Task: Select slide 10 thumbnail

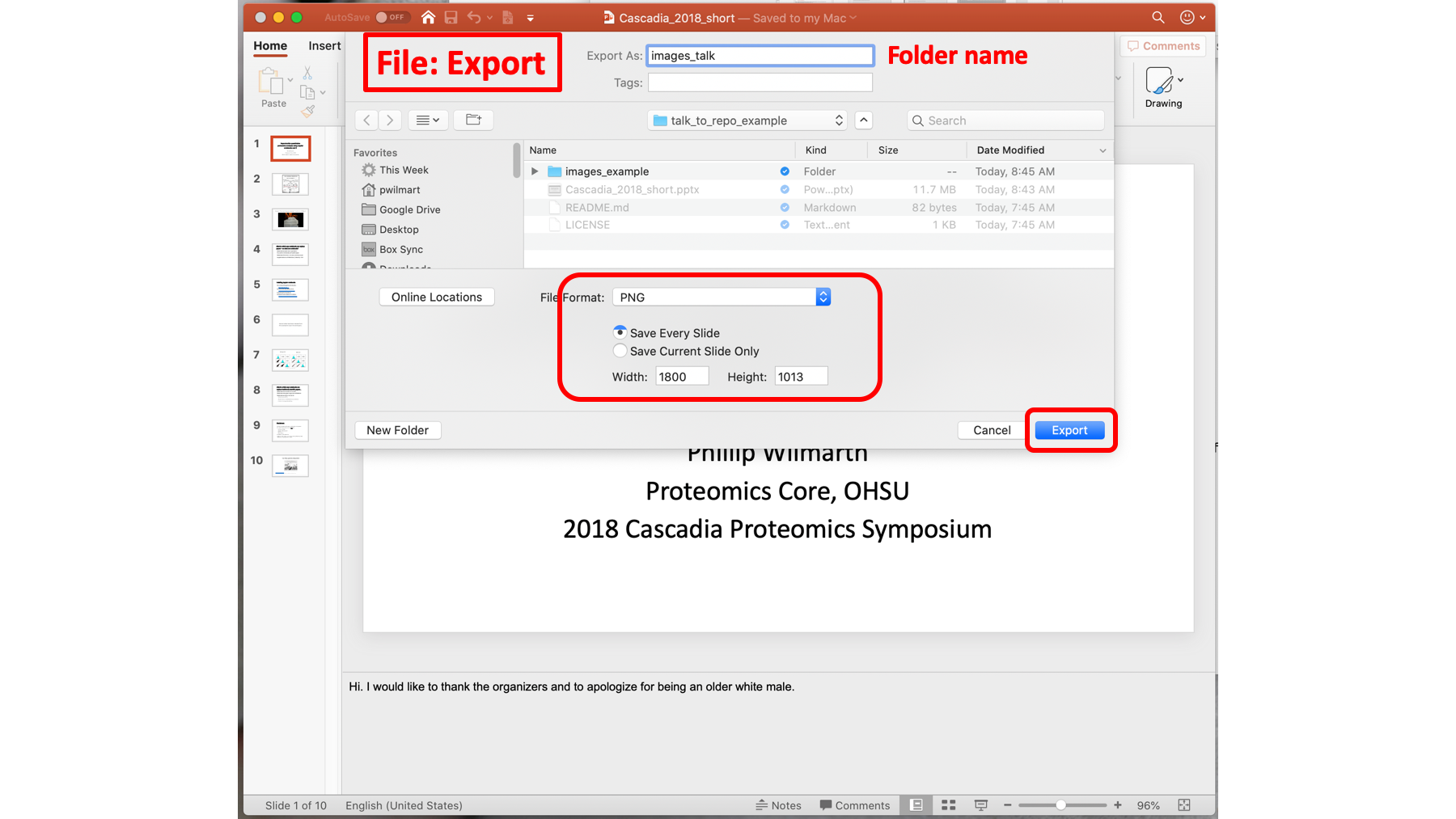Action: coord(290,466)
